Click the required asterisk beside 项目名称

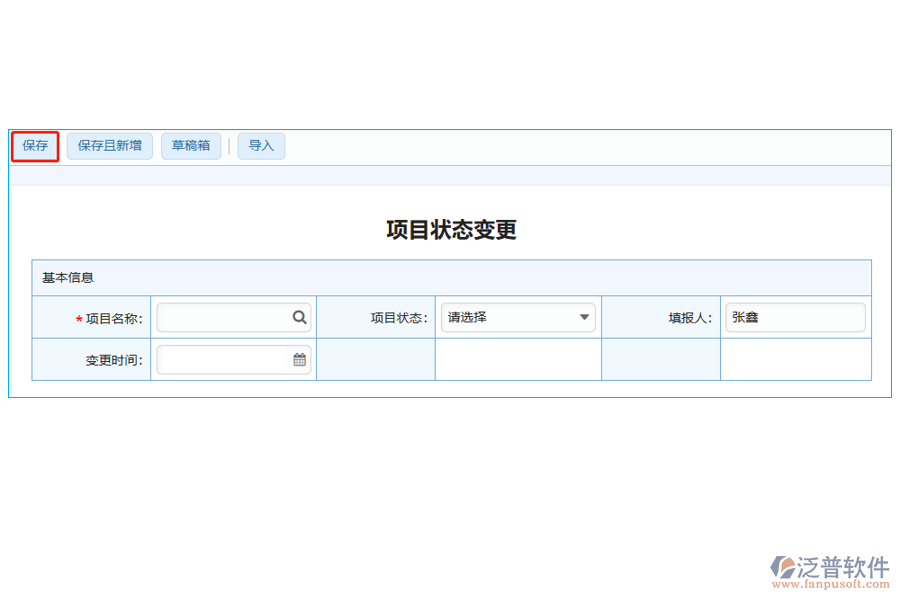(x=78, y=317)
